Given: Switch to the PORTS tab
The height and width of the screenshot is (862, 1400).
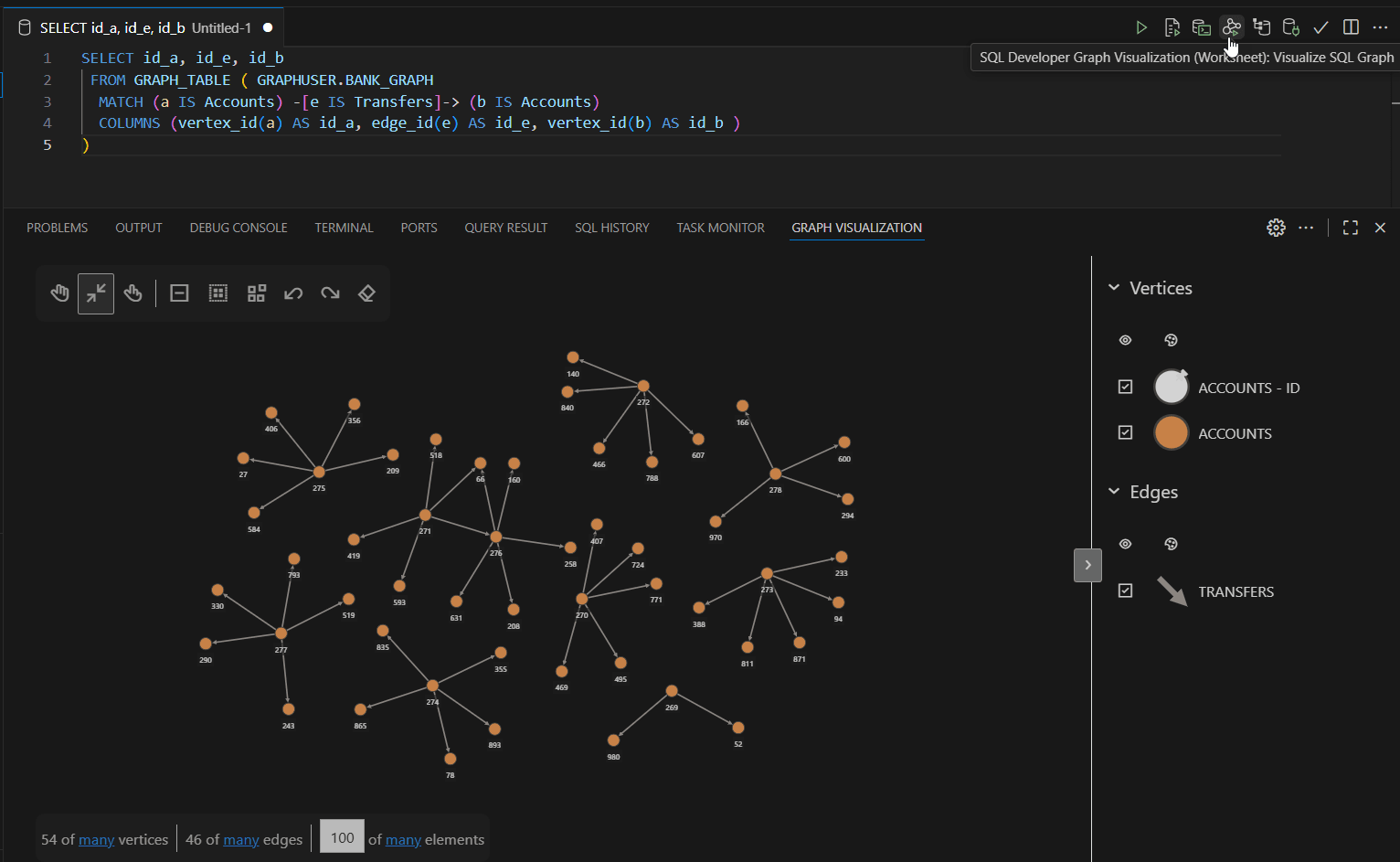Looking at the screenshot, I should [419, 228].
